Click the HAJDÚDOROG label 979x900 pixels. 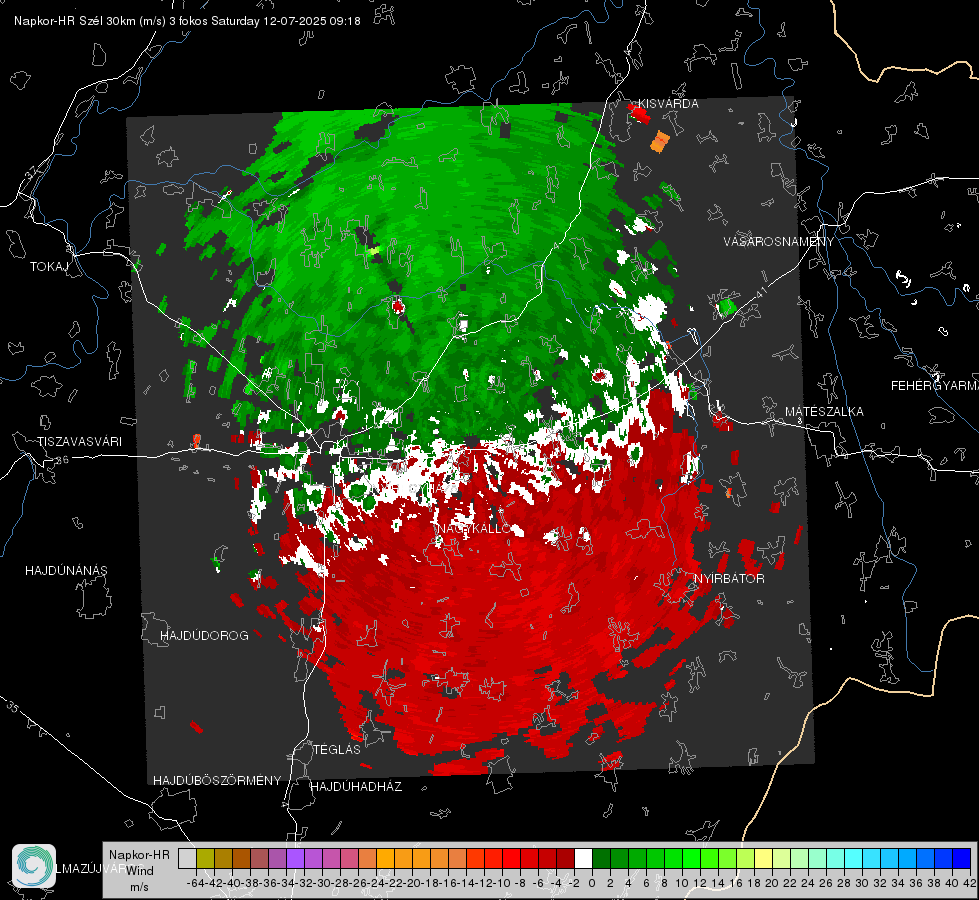(x=204, y=635)
